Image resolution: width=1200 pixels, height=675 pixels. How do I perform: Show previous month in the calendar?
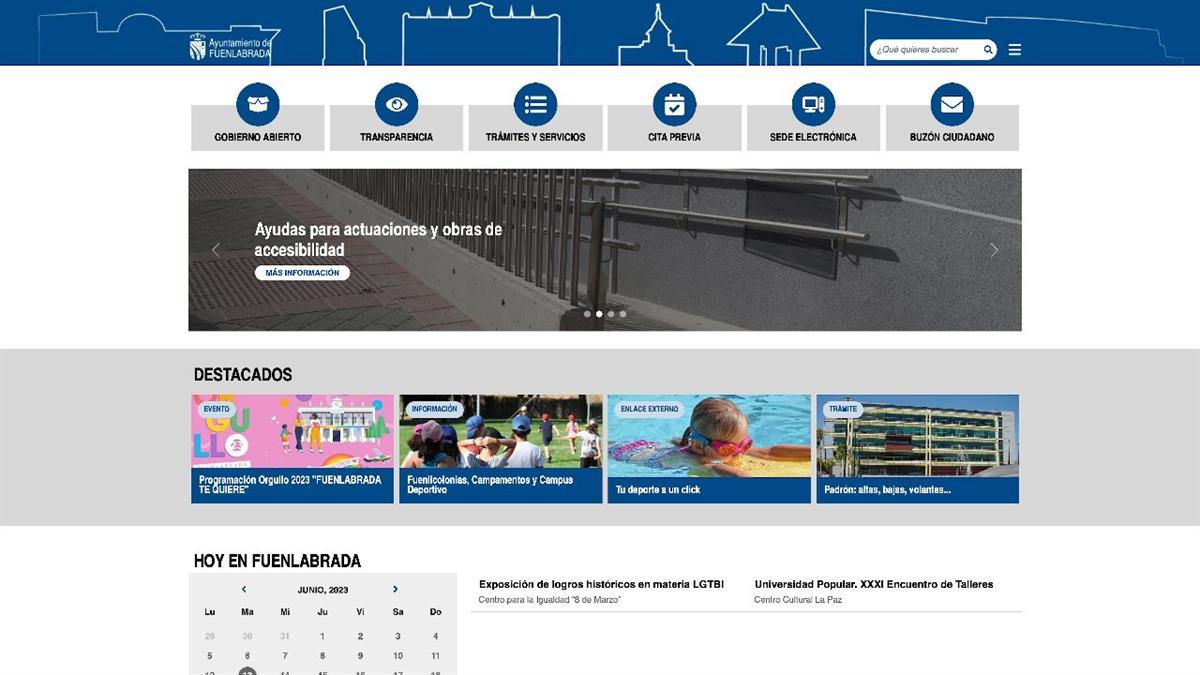point(244,590)
